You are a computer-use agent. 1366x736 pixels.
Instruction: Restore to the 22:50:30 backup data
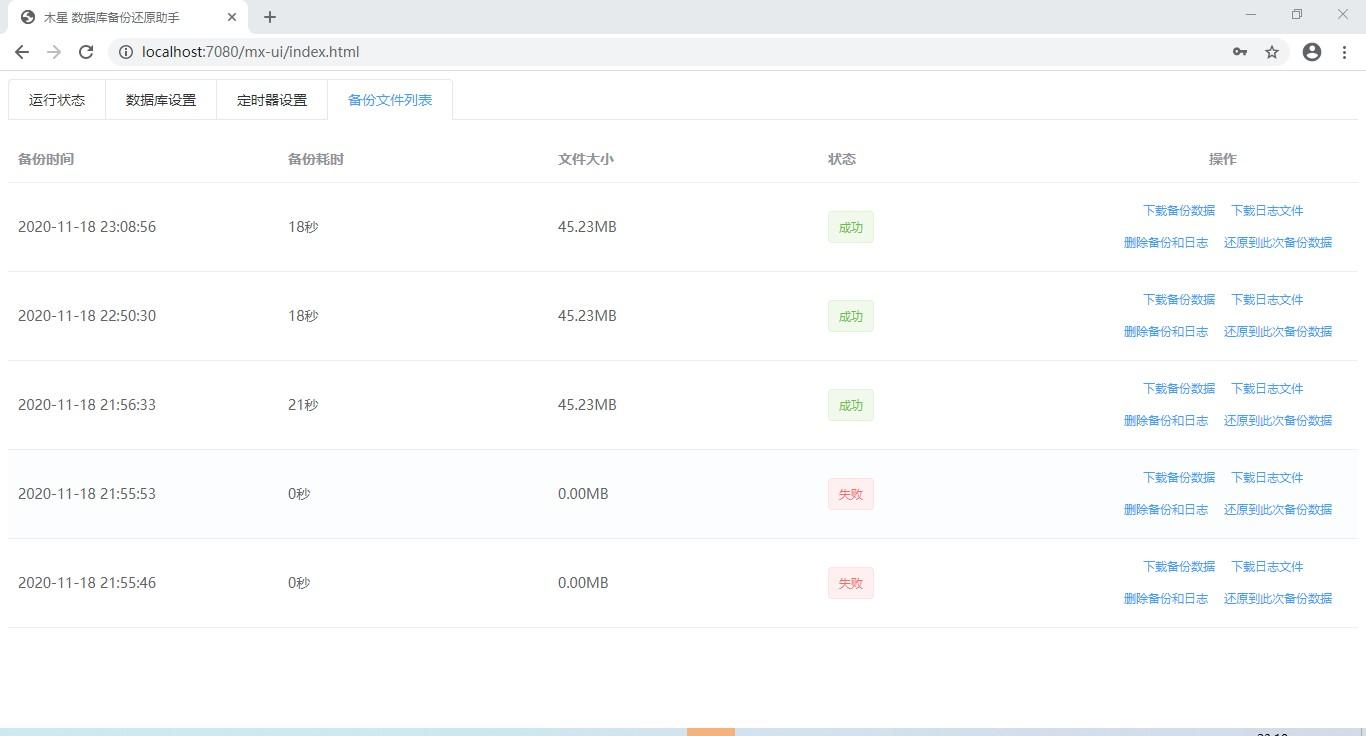click(x=1278, y=332)
